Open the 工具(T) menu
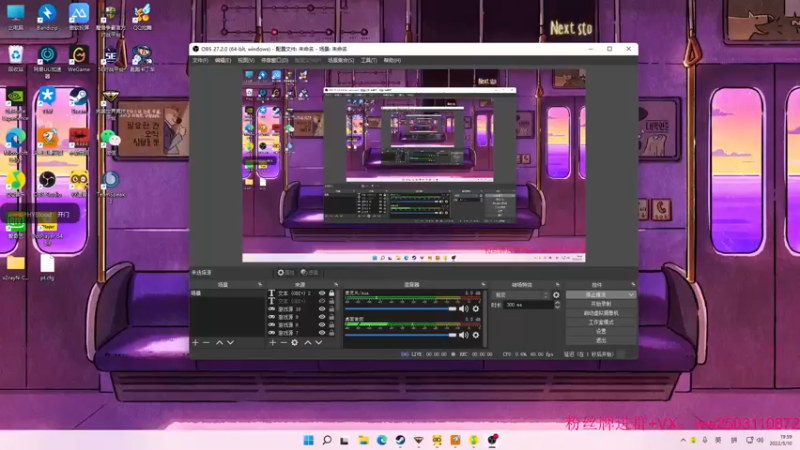 (368, 60)
